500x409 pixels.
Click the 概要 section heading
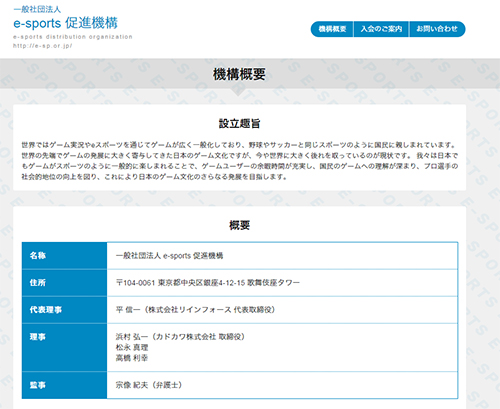pyautogui.click(x=239, y=225)
